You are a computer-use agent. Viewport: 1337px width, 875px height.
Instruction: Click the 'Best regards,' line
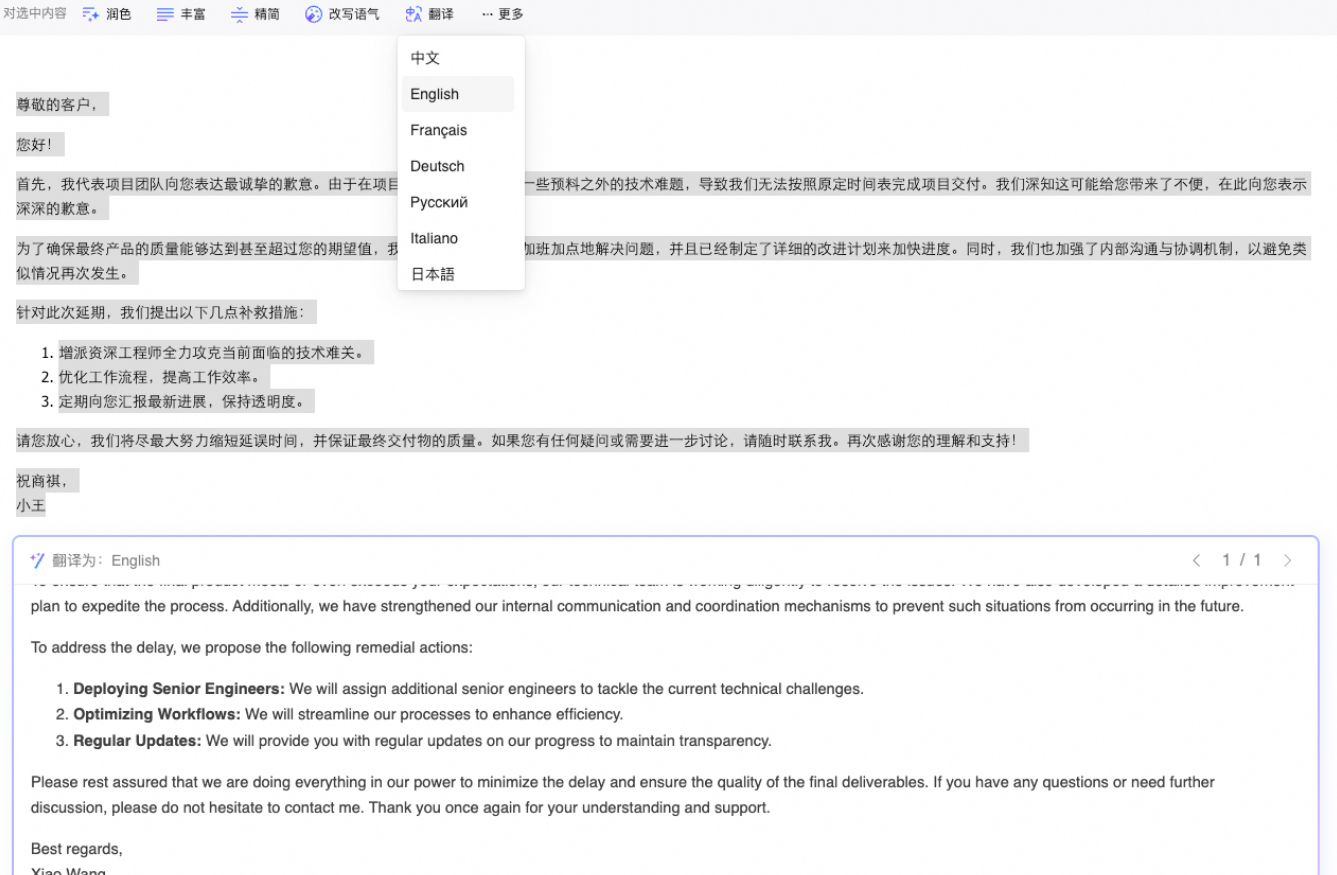point(77,849)
